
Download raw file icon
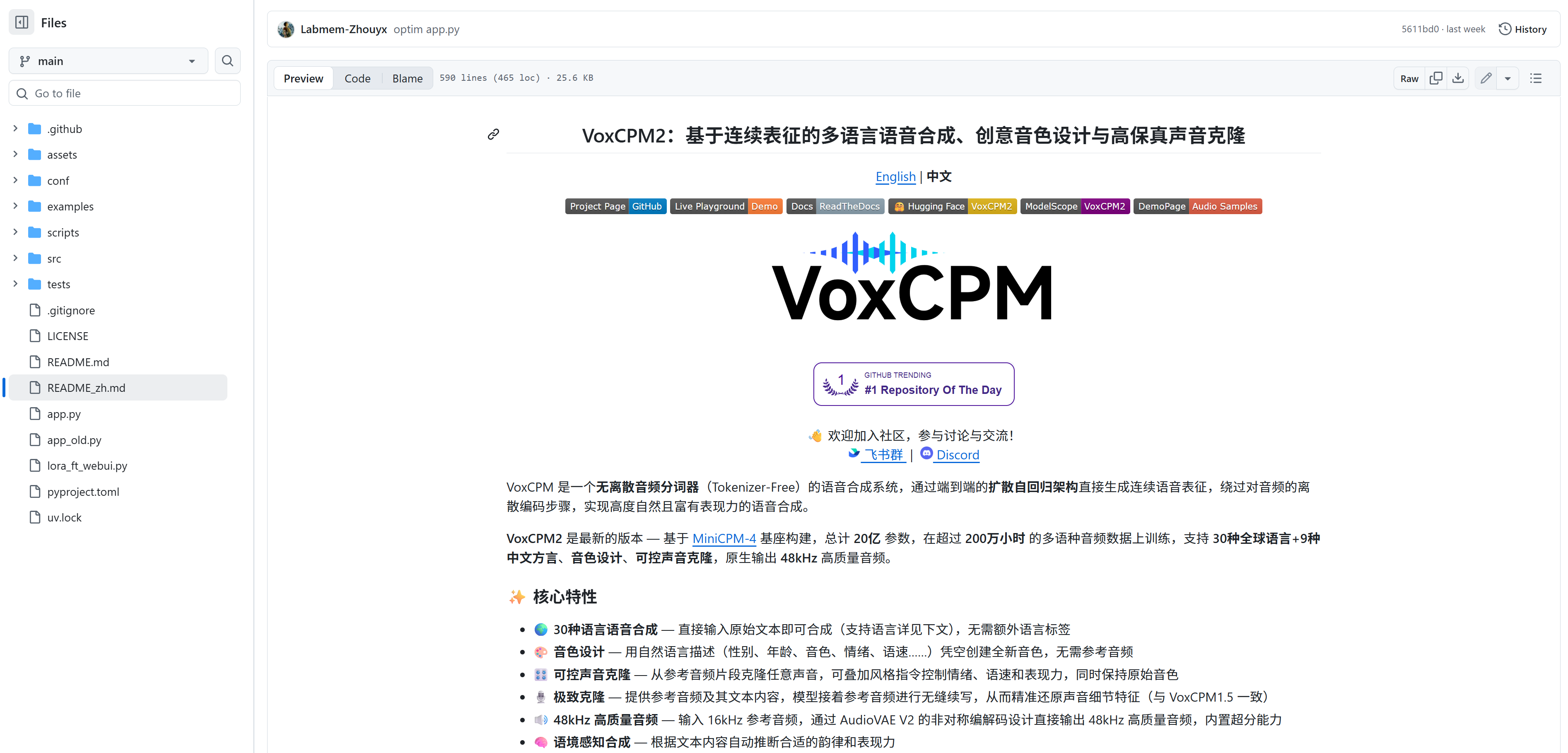pos(1458,78)
